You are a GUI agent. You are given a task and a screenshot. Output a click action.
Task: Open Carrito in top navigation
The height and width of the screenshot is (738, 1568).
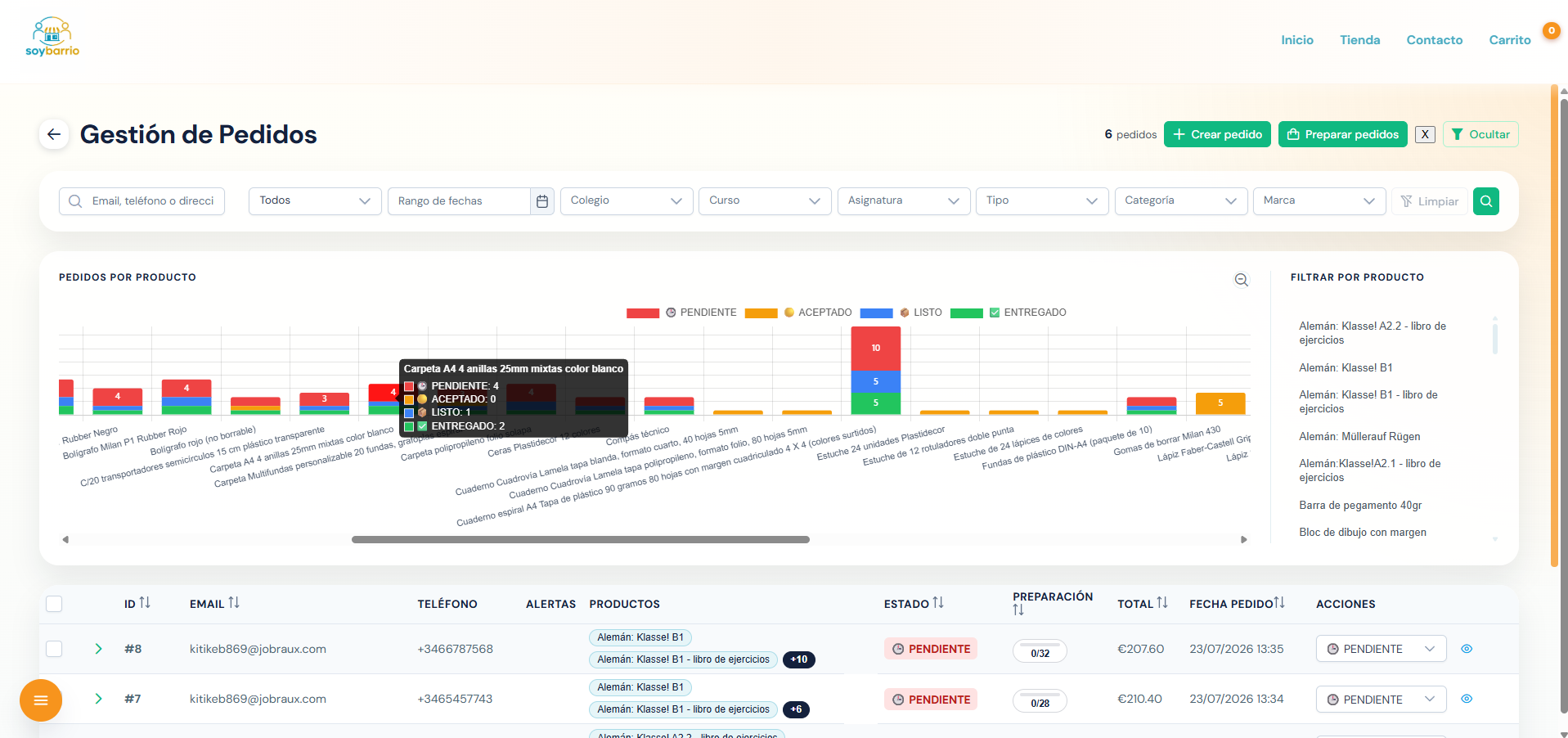pos(1509,40)
